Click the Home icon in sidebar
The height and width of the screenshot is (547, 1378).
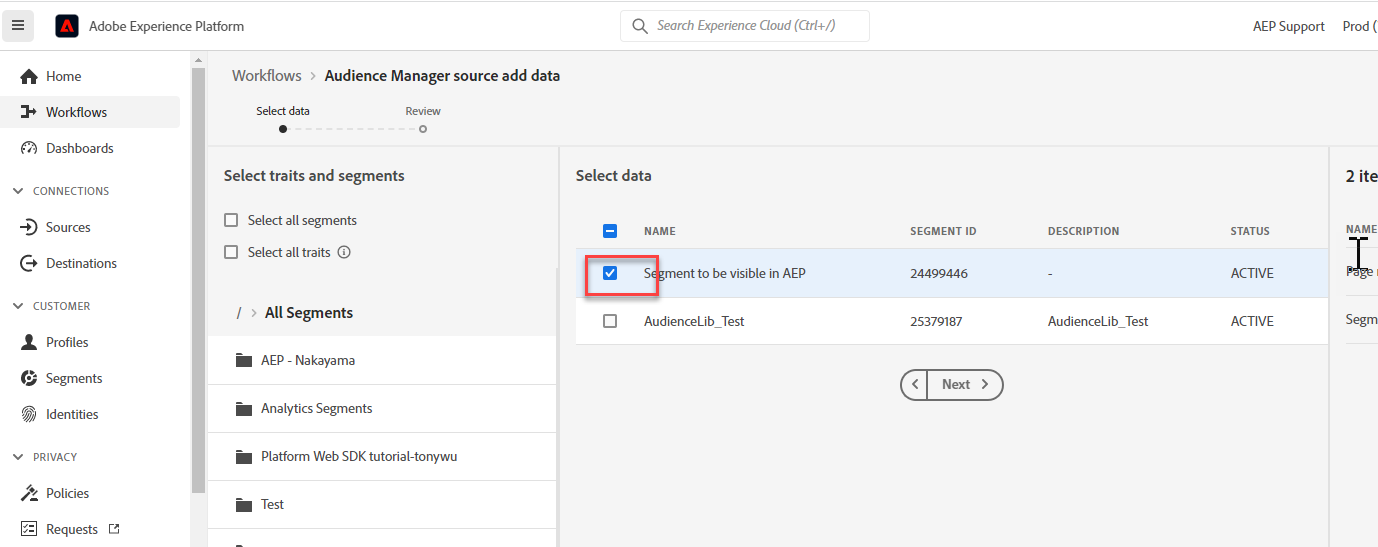(x=29, y=76)
